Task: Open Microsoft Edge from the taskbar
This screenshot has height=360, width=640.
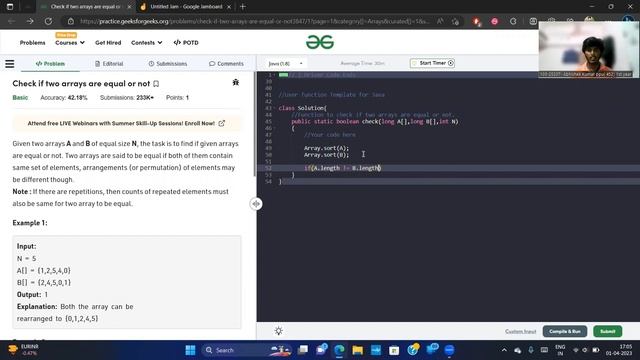Action: click(x=339, y=350)
